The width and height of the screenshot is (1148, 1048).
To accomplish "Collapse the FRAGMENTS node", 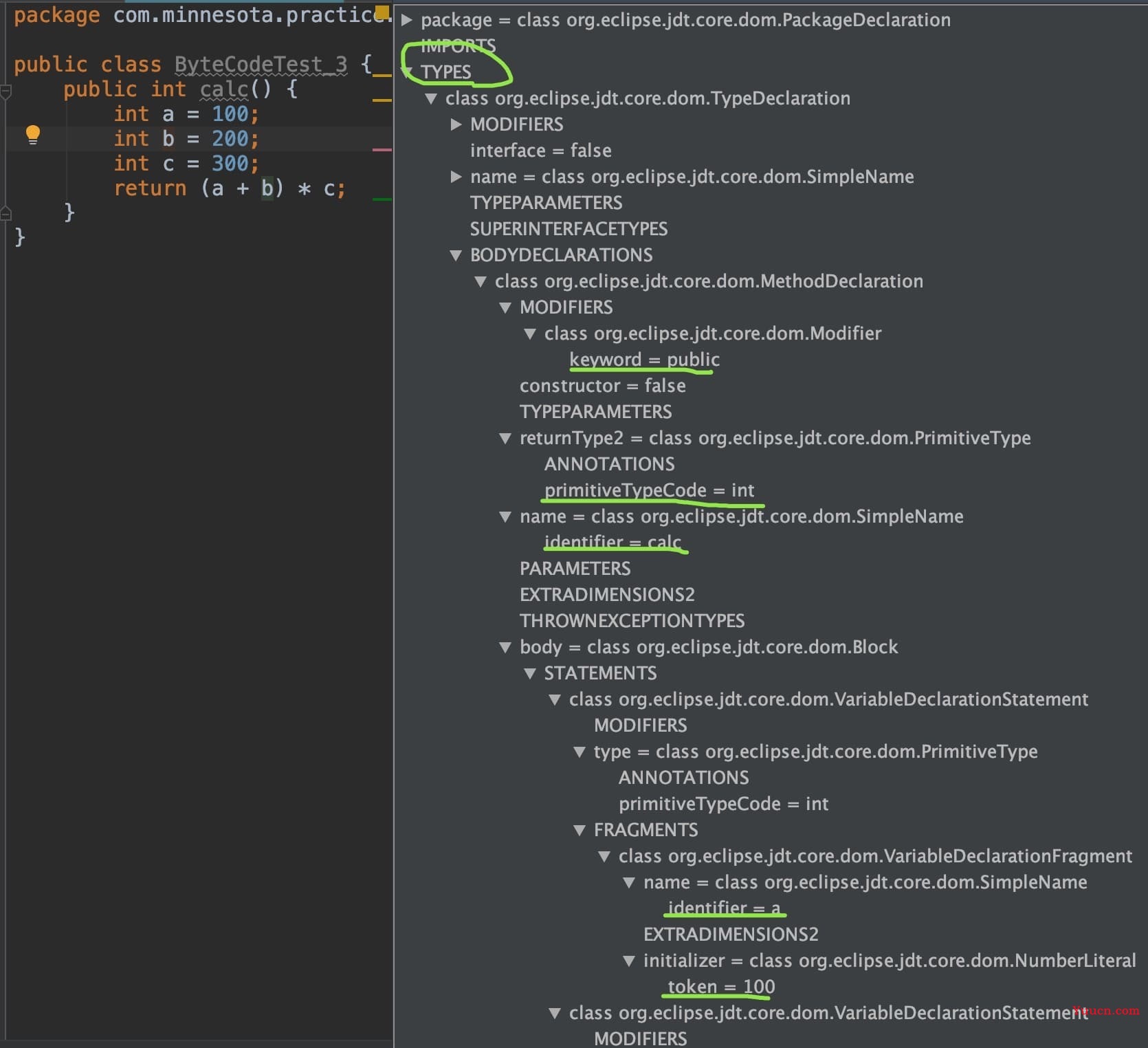I will pos(579,830).
